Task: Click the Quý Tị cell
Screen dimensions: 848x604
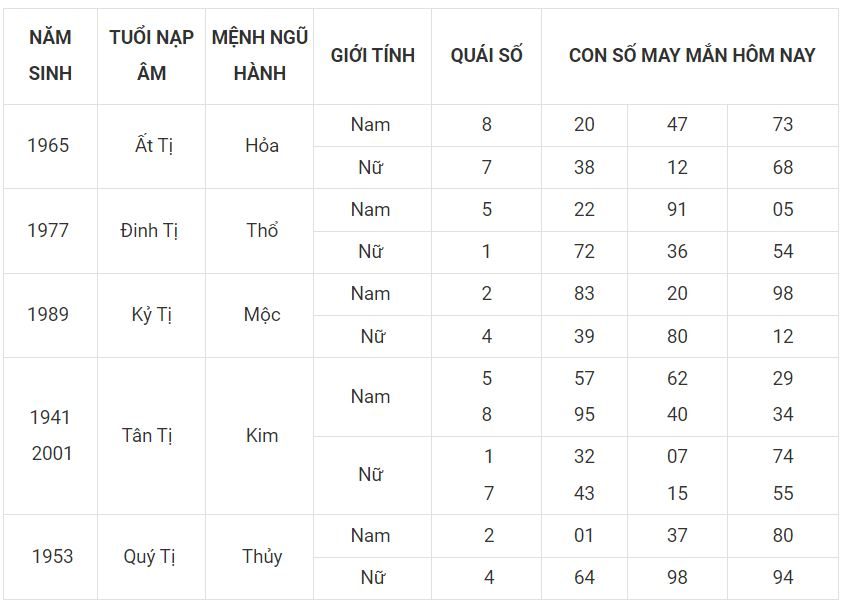Action: (149, 556)
